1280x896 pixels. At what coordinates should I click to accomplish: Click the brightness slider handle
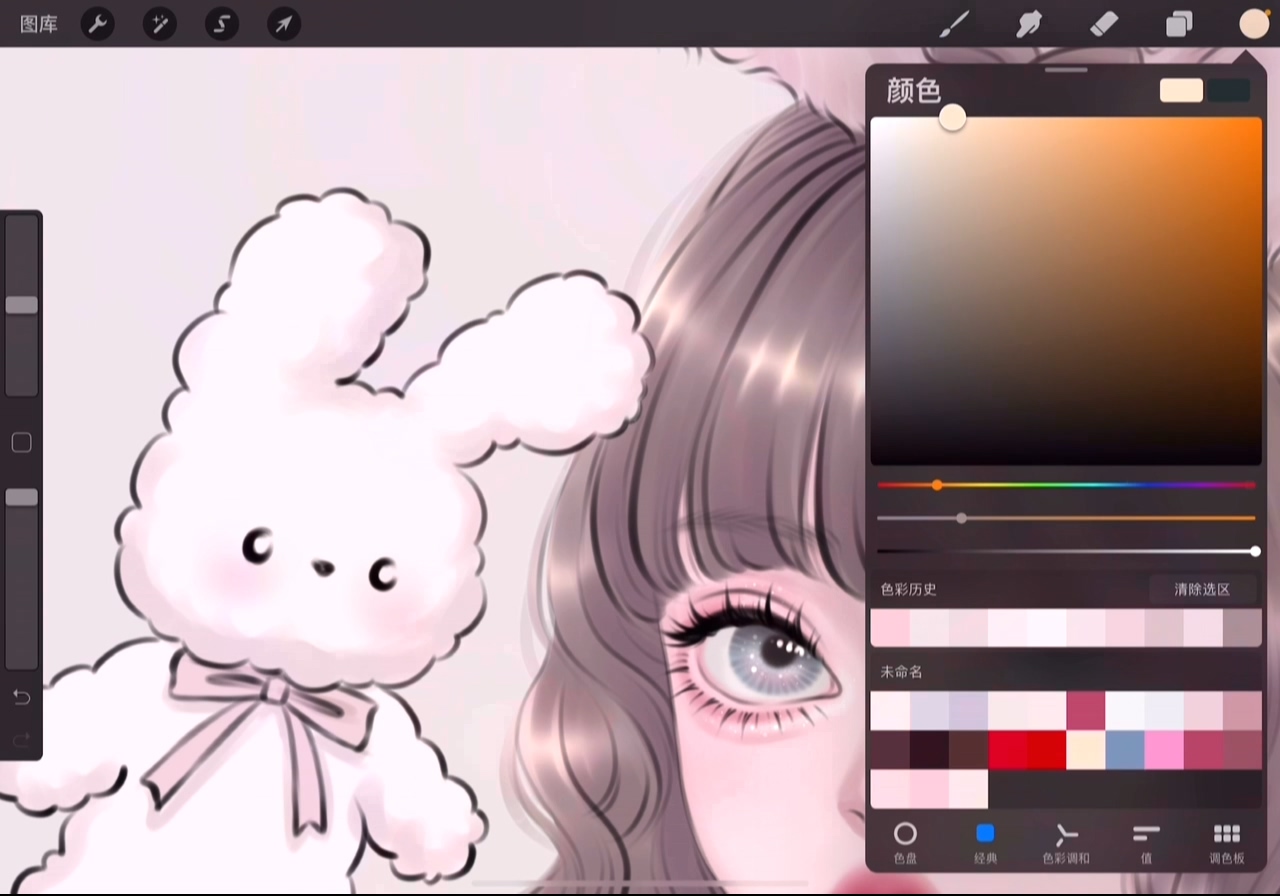1255,551
